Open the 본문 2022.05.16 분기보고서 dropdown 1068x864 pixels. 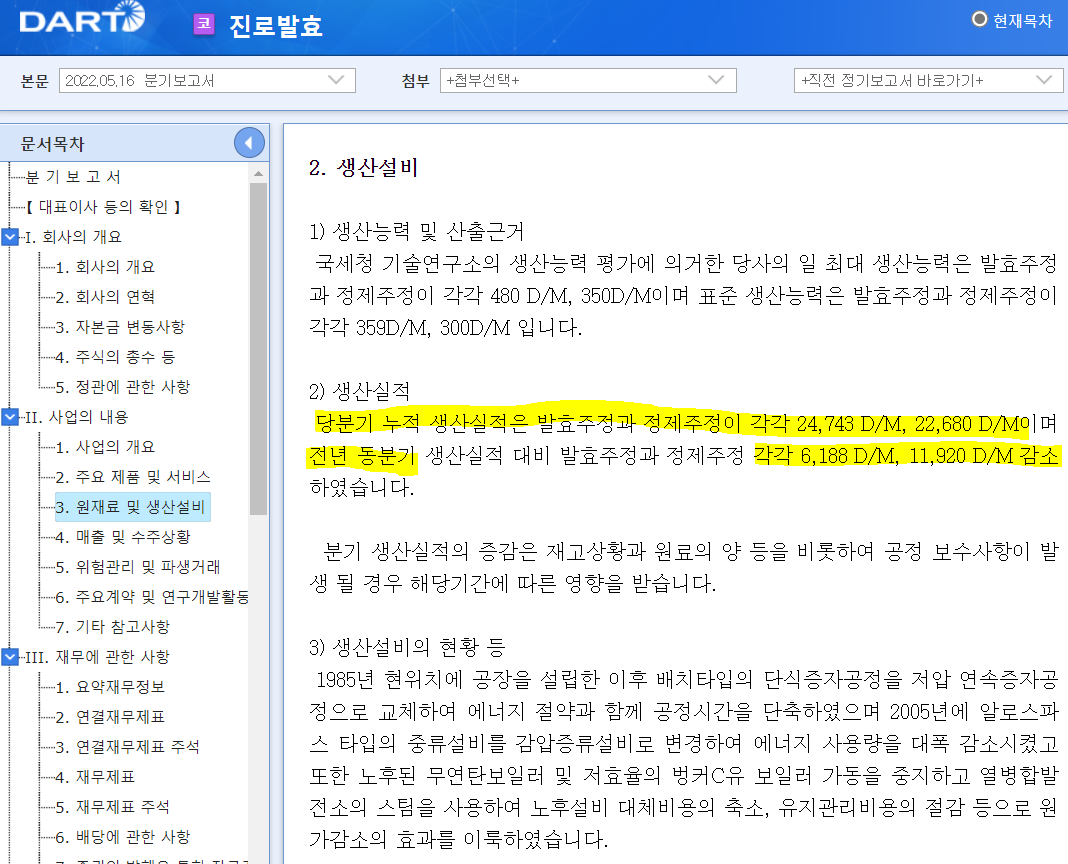[x=207, y=80]
